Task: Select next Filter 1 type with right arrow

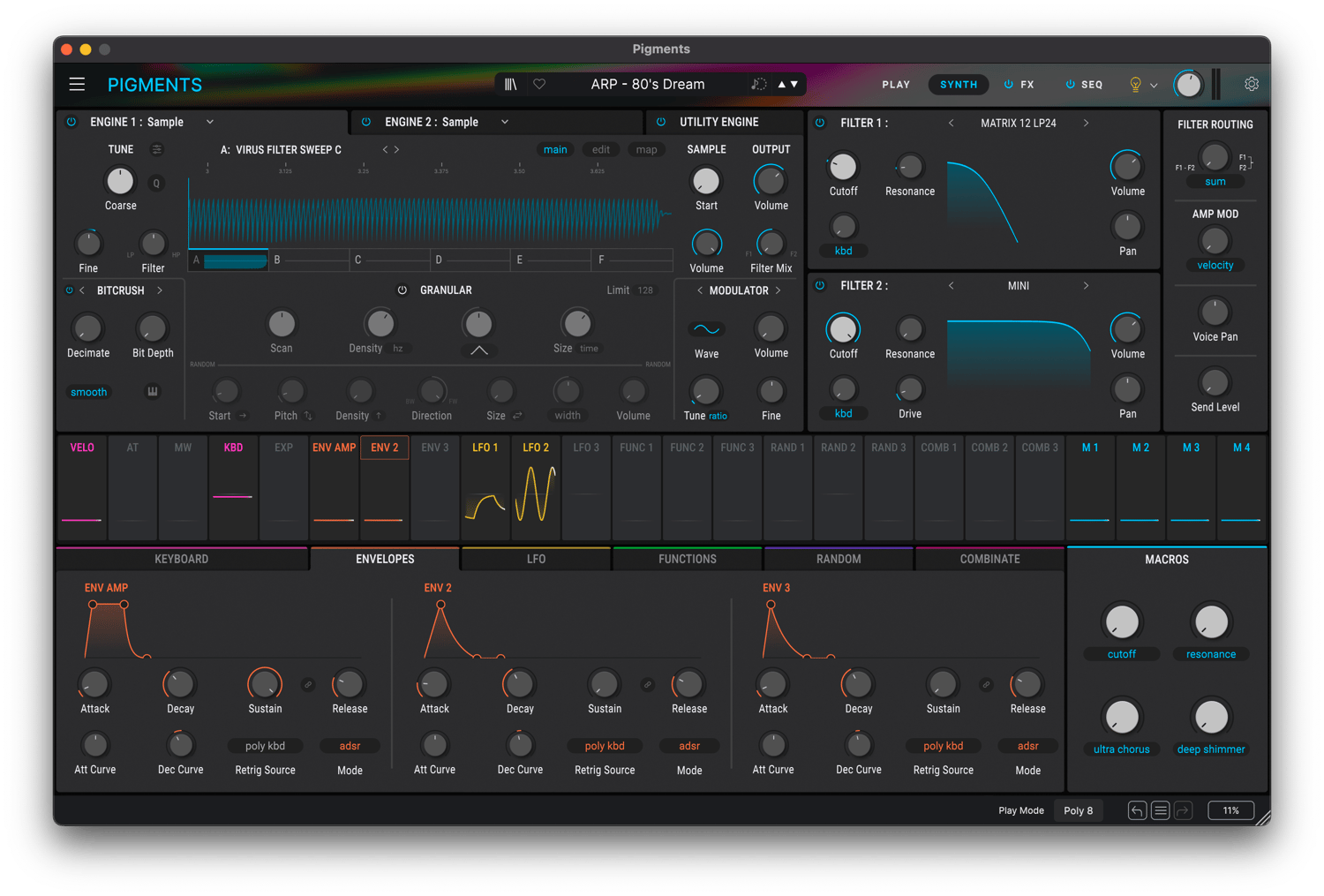Action: point(1086,124)
